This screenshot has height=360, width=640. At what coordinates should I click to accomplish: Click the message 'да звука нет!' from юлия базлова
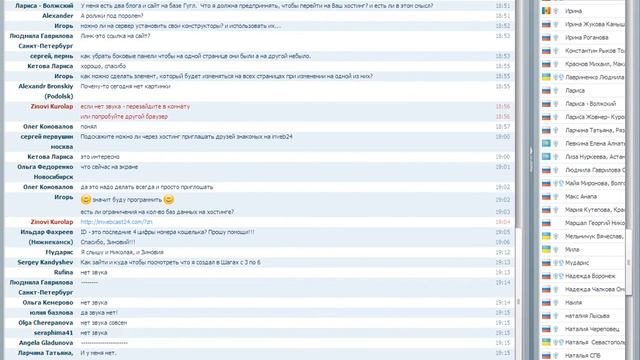point(99,313)
